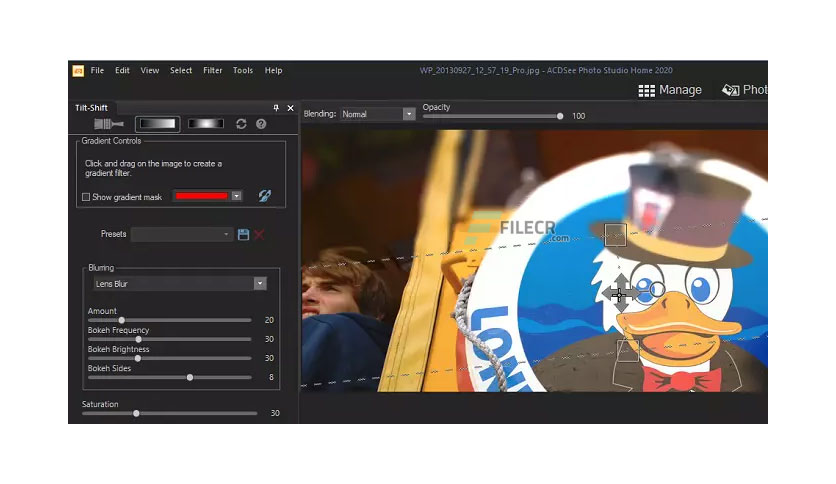Viewport: 836px width, 484px height.
Task: Click the Opacity value 100
Action: (578, 116)
